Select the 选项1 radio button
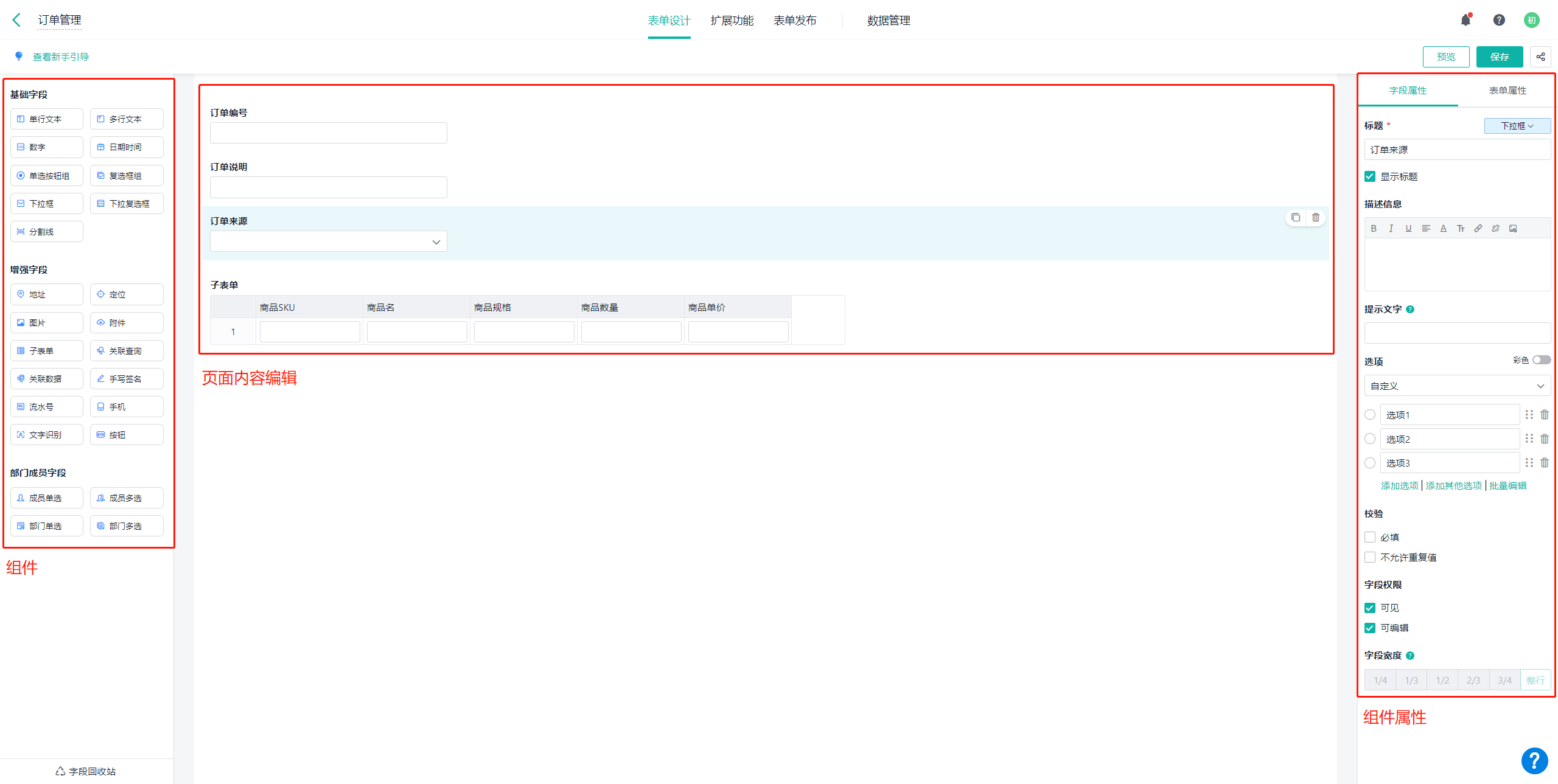Viewport: 1558px width, 784px height. [1370, 415]
